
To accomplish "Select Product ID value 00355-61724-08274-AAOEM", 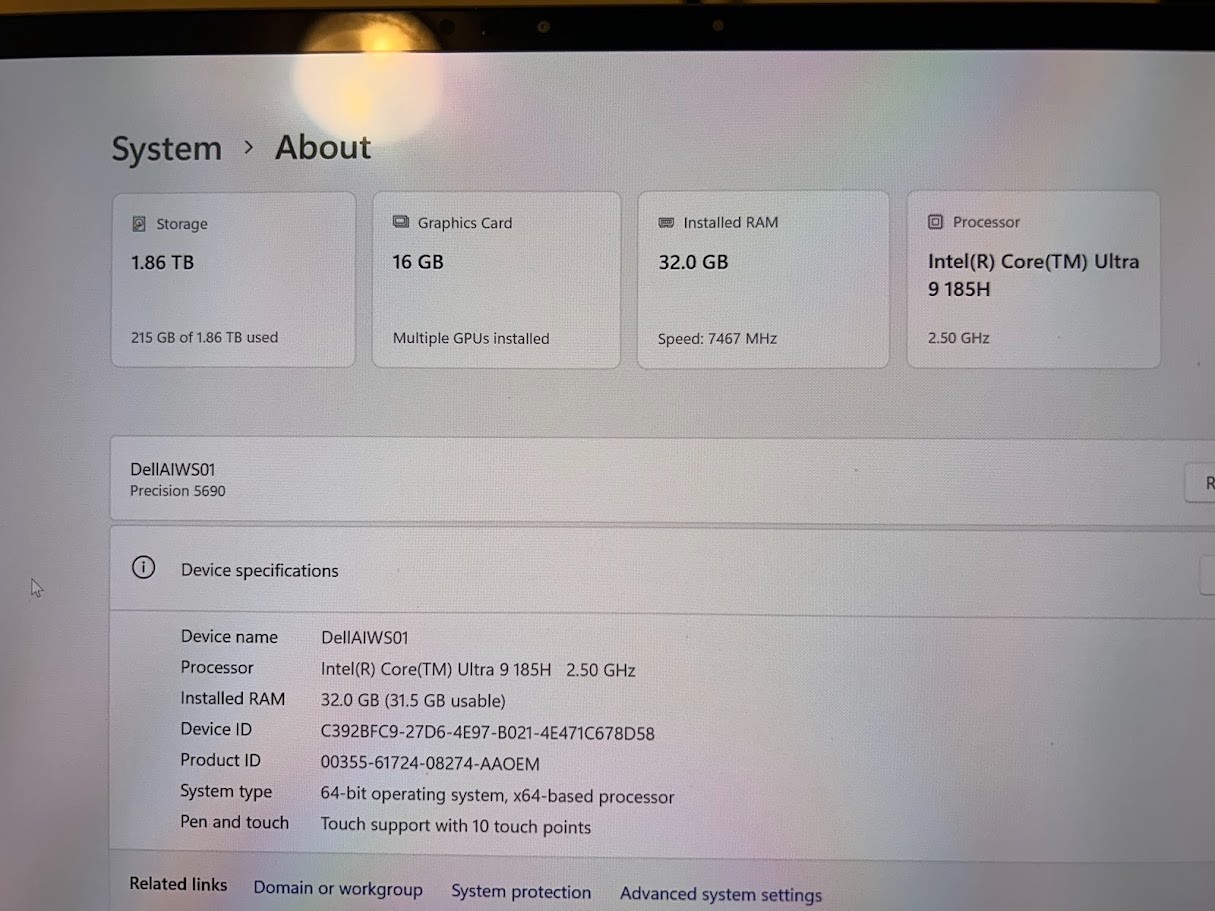I will tap(430, 764).
